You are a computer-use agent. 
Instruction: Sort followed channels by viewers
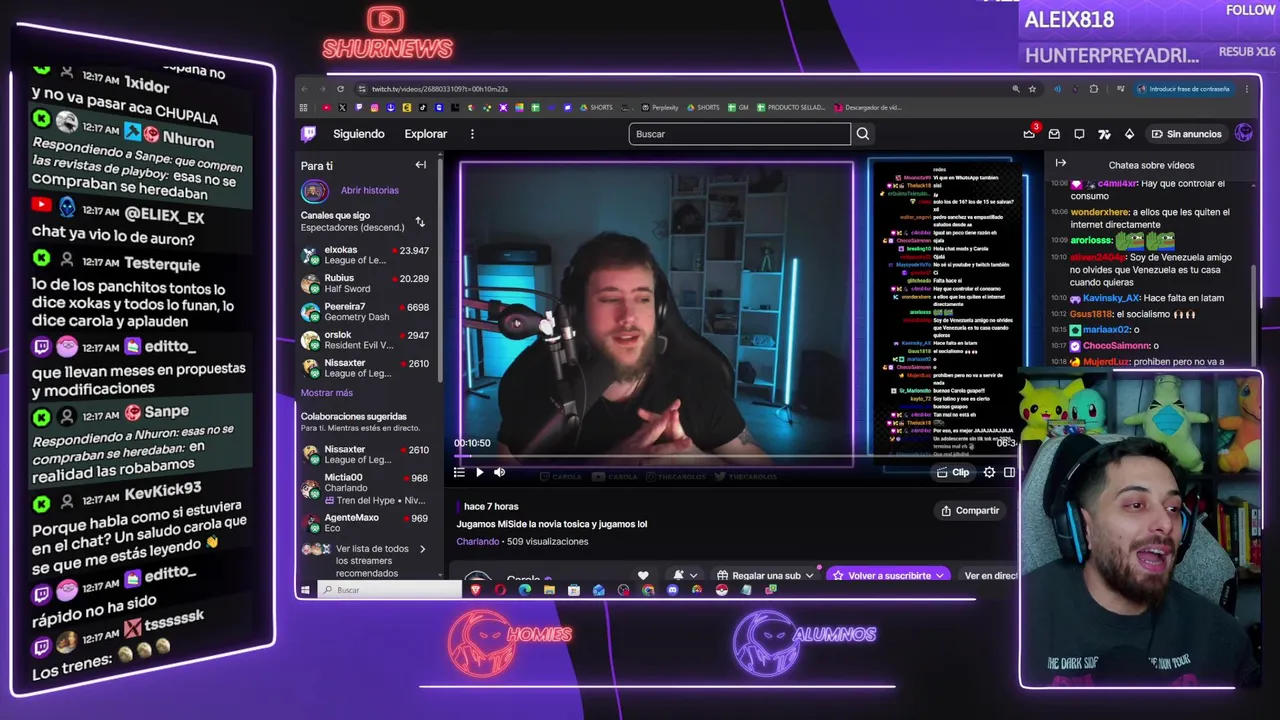point(420,221)
